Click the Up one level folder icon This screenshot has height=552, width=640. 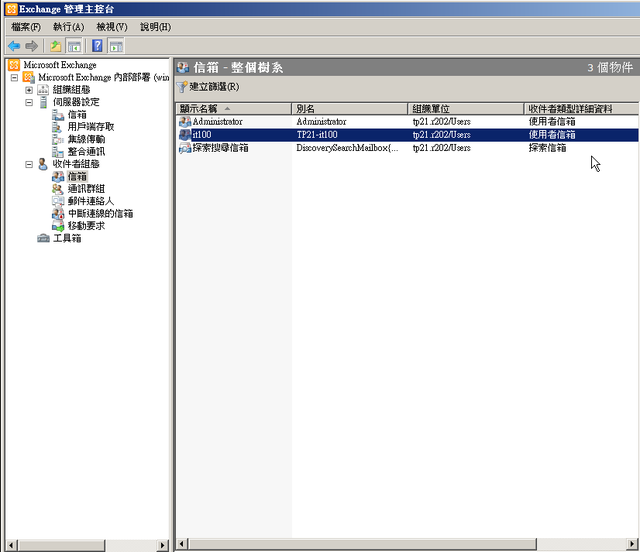[56, 46]
